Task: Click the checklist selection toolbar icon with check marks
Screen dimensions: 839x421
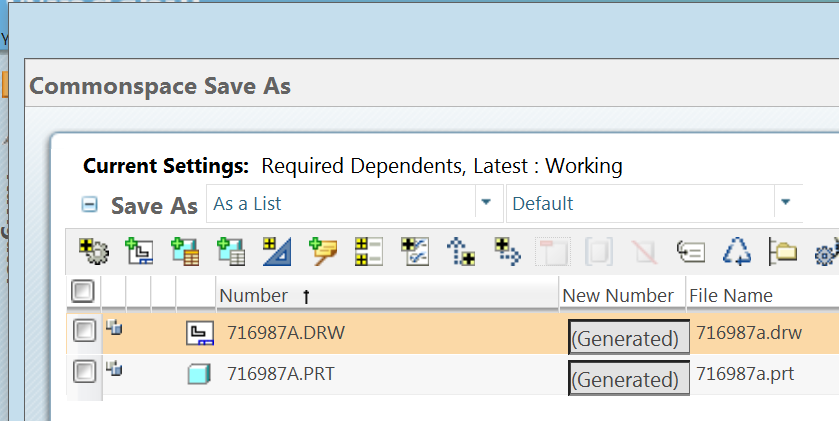Action: point(415,251)
